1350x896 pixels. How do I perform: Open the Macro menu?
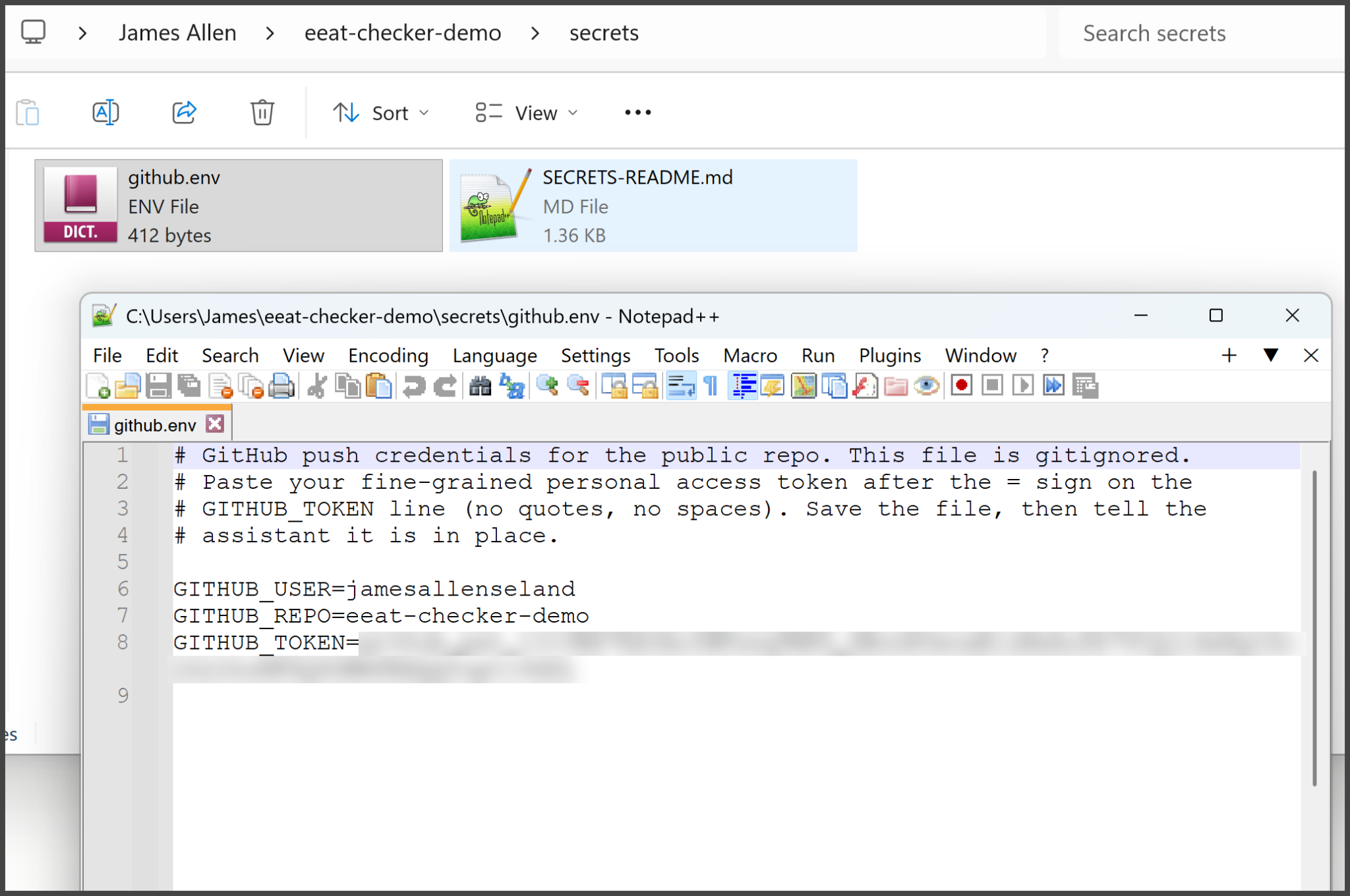click(750, 356)
